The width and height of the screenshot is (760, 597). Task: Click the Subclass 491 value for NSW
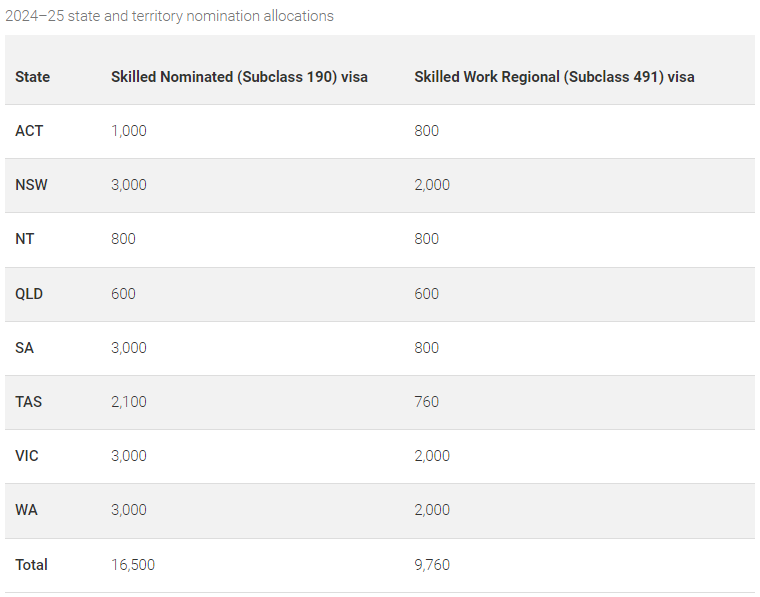click(x=432, y=185)
